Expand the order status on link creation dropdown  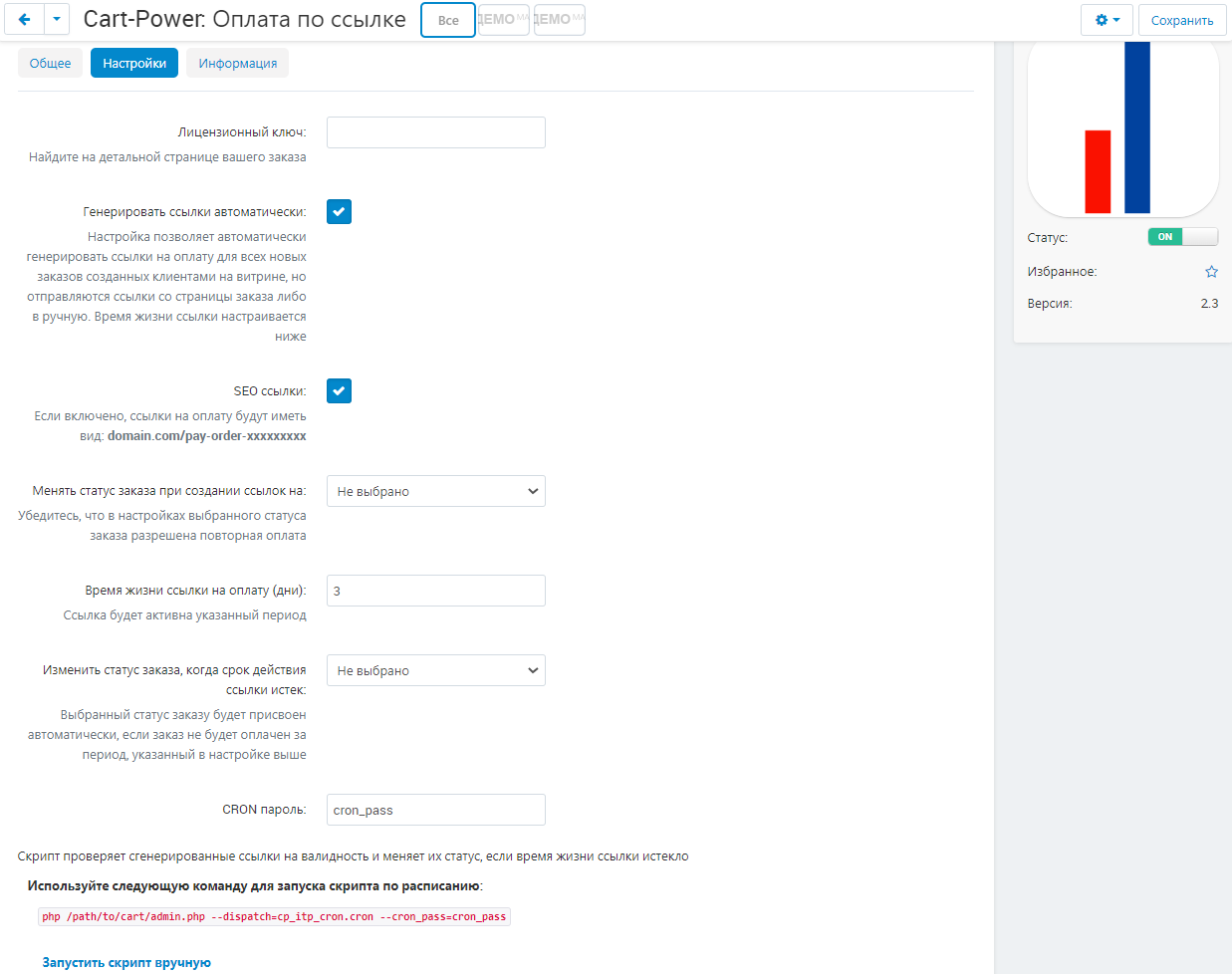coord(436,491)
